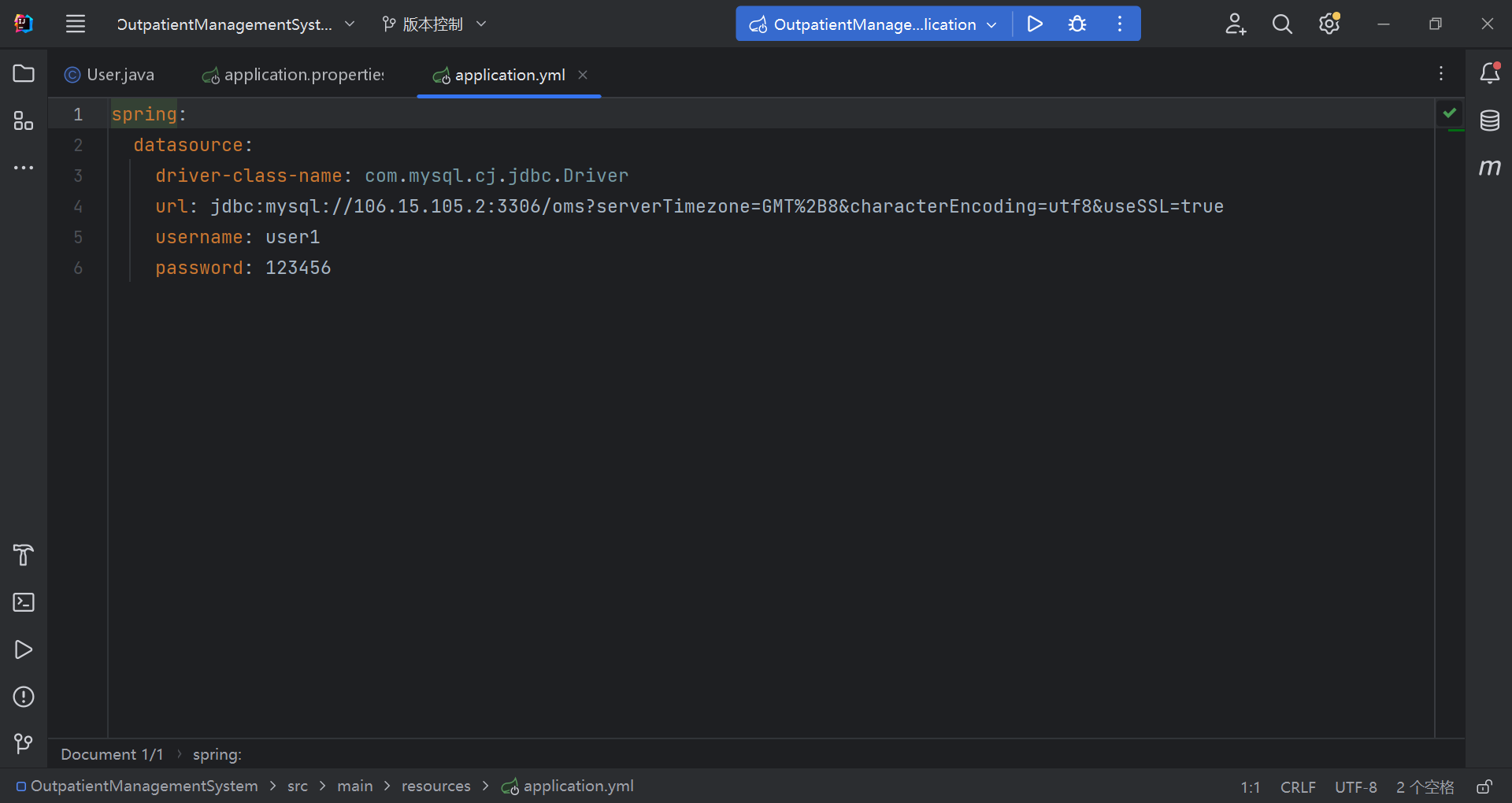
Task: Click the spring: breadcrumb
Action: [x=217, y=754]
